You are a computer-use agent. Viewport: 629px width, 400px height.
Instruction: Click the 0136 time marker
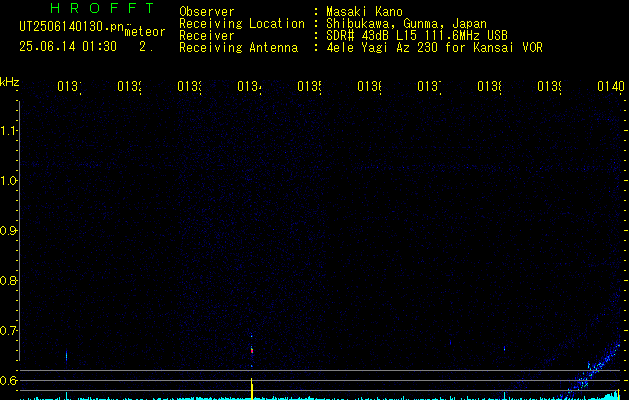(369, 87)
